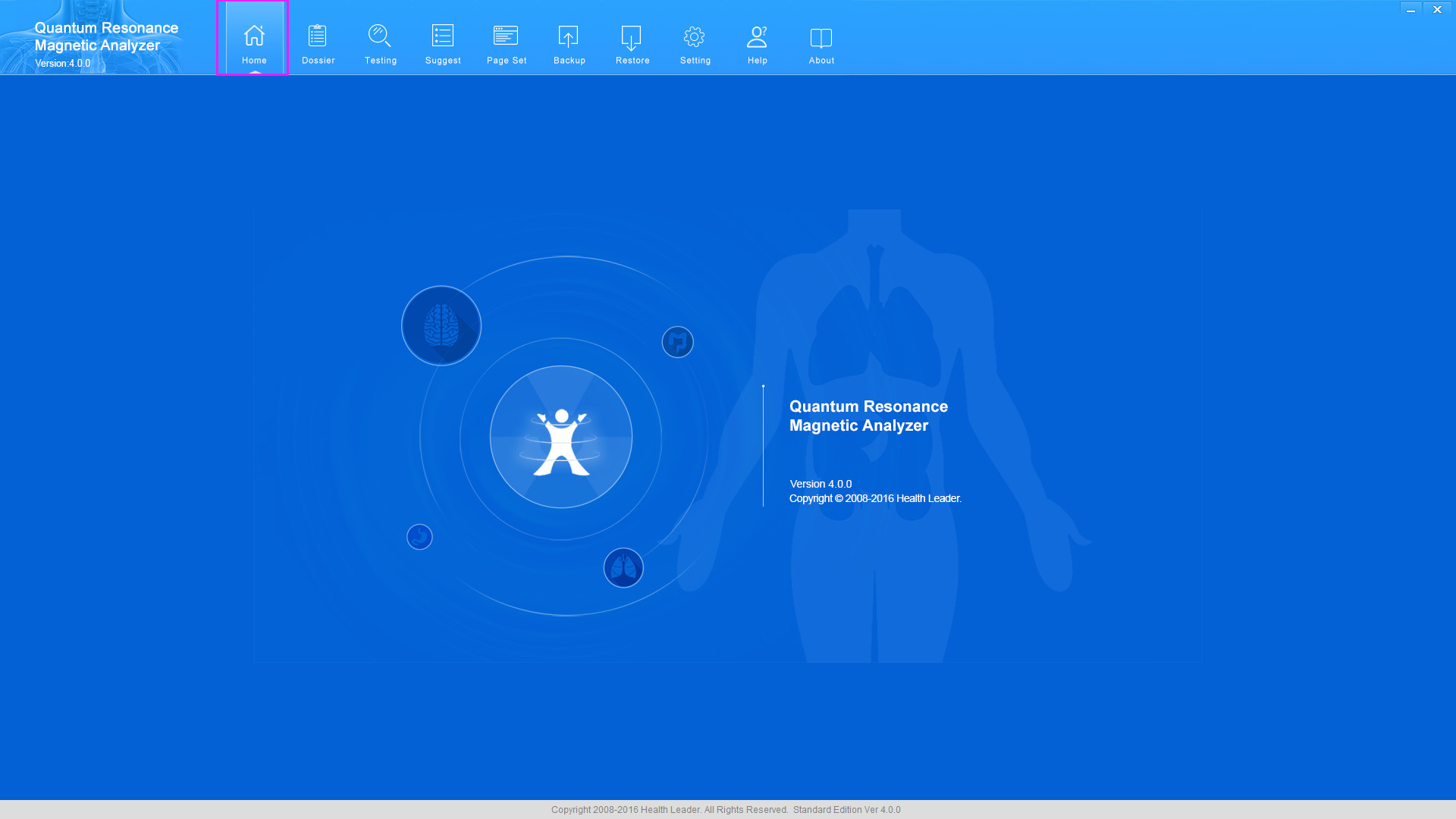Click the lungs organ circle
This screenshot has height=819, width=1456.
(x=623, y=568)
